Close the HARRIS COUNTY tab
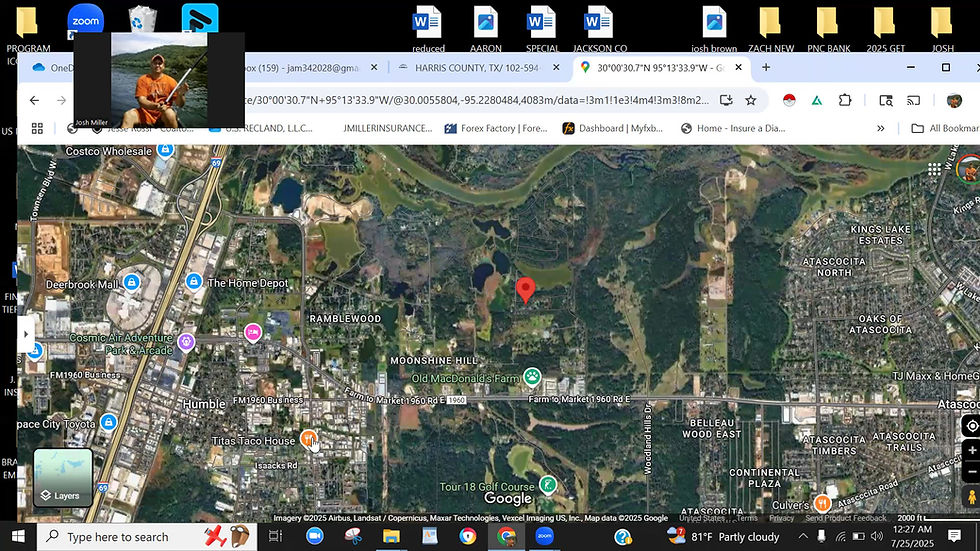 [556, 67]
